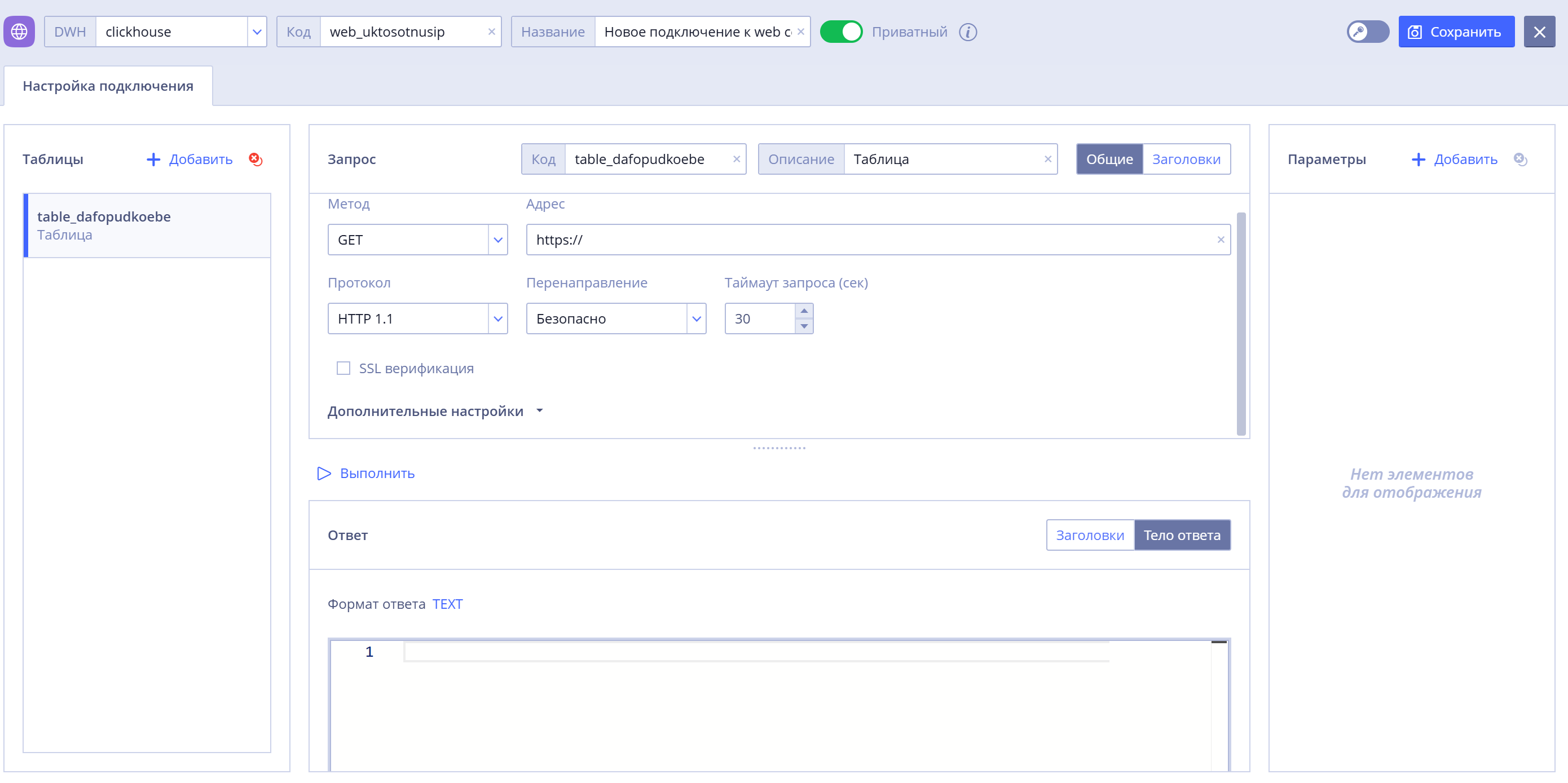Open the DWH clickhouse dropdown
The width and height of the screenshot is (1568, 783).
[x=257, y=32]
